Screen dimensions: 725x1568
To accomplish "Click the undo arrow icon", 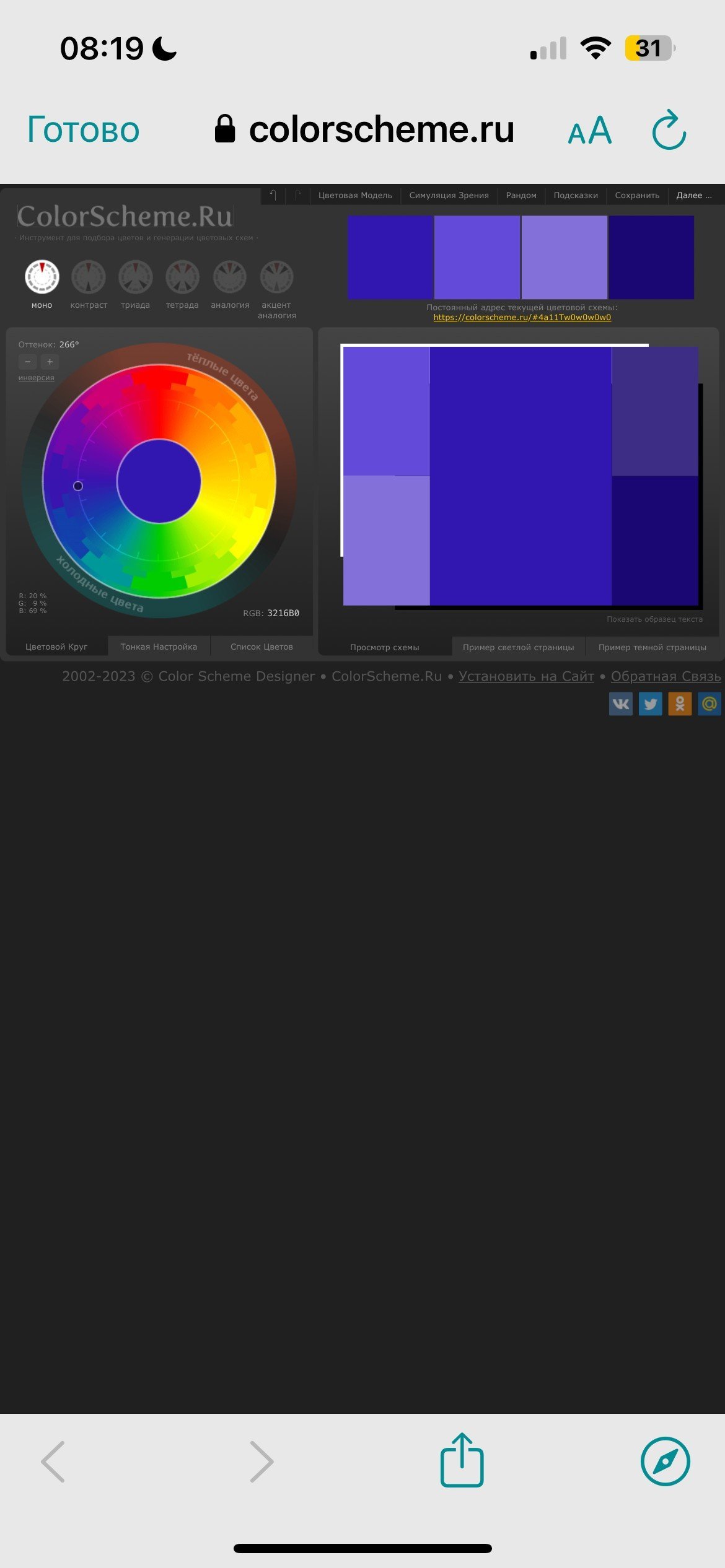I will [x=273, y=195].
